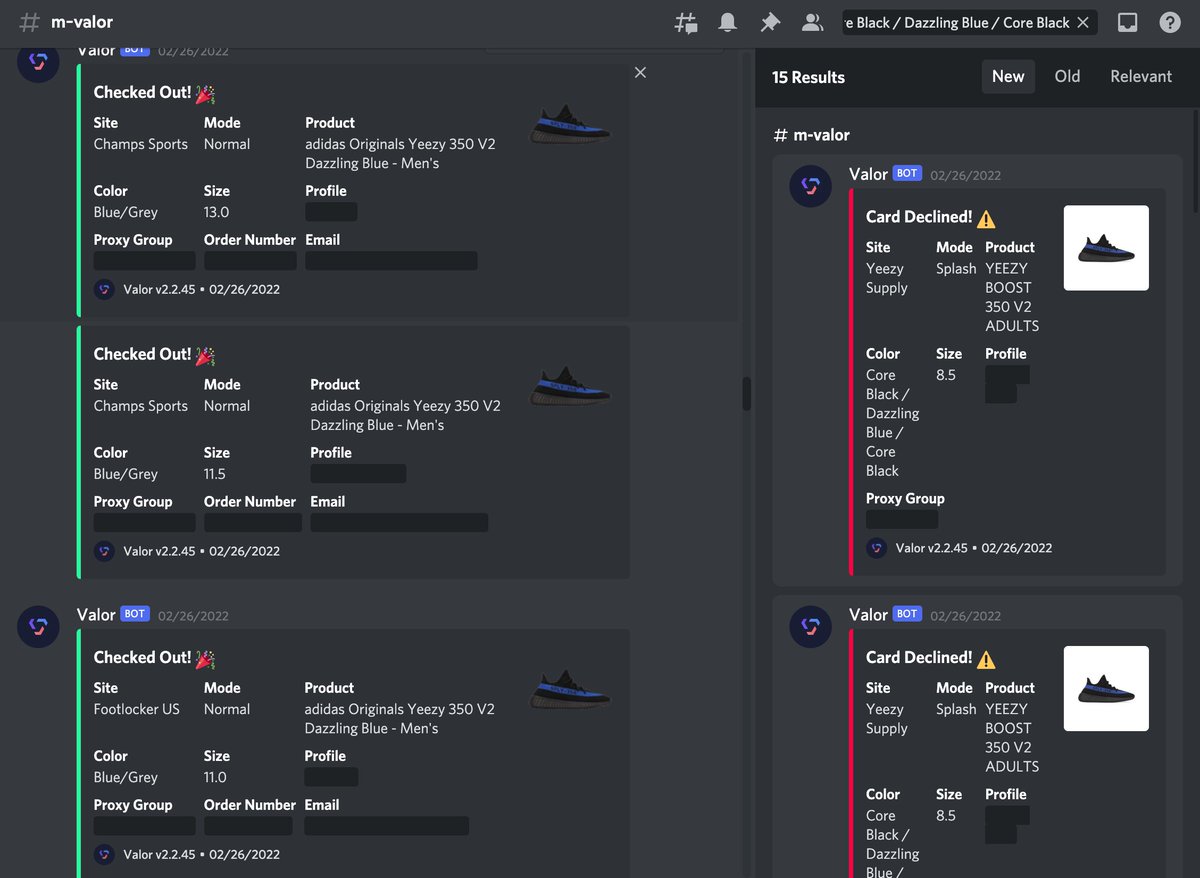Click party popper emoji in Footlocker US embed
Viewport: 1200px width, 878px height.
[x=205, y=659]
